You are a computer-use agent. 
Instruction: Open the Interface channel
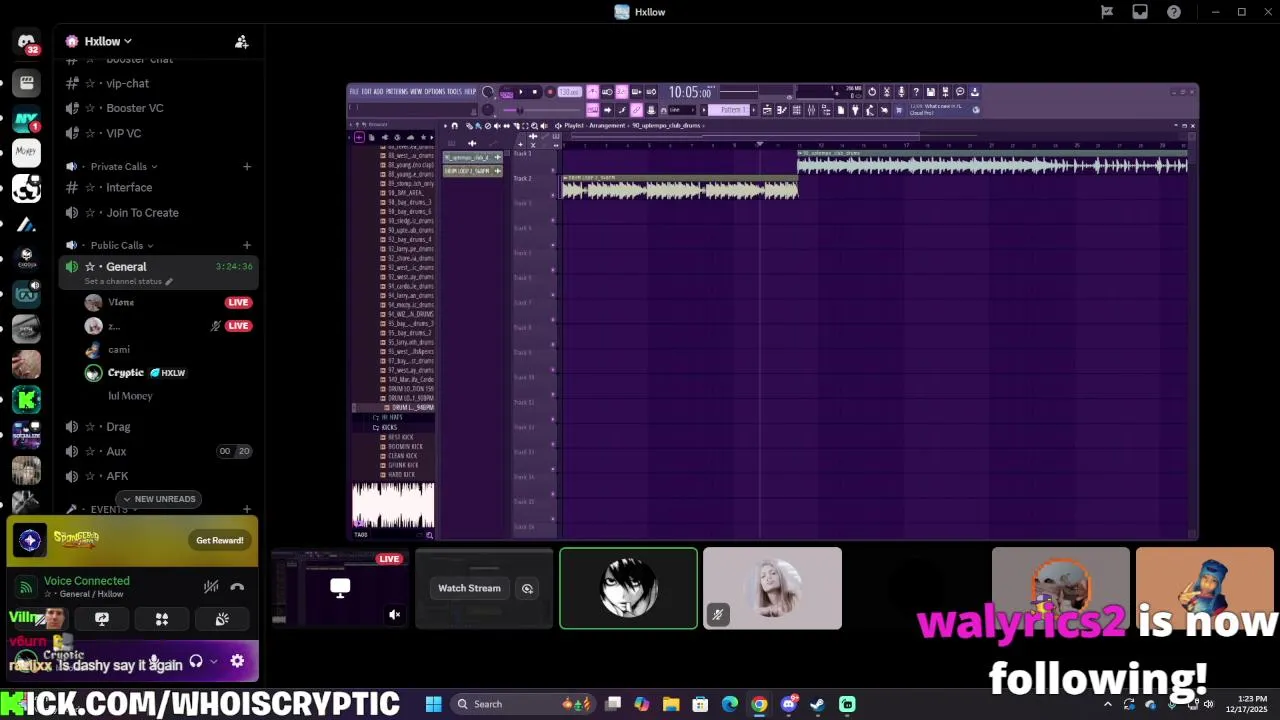pos(130,187)
